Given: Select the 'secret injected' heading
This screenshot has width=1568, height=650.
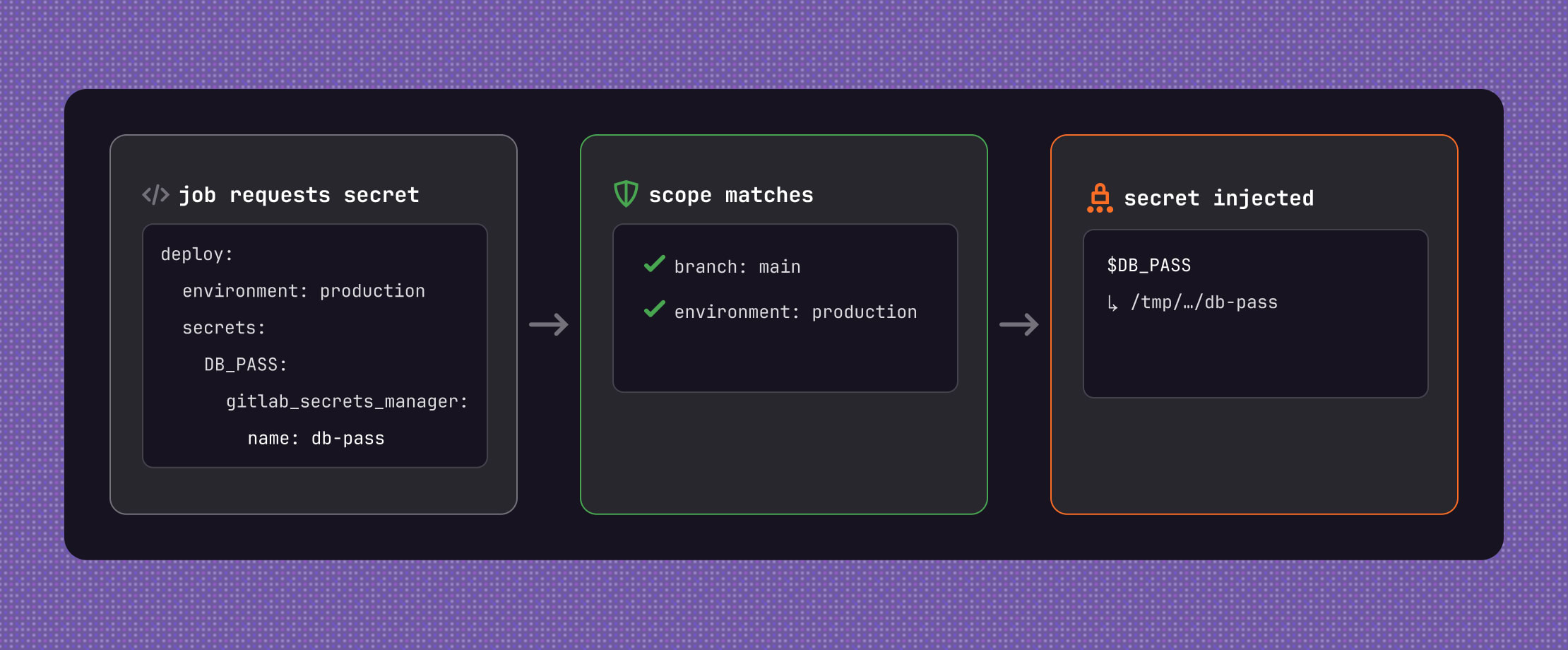Looking at the screenshot, I should 1218,199.
